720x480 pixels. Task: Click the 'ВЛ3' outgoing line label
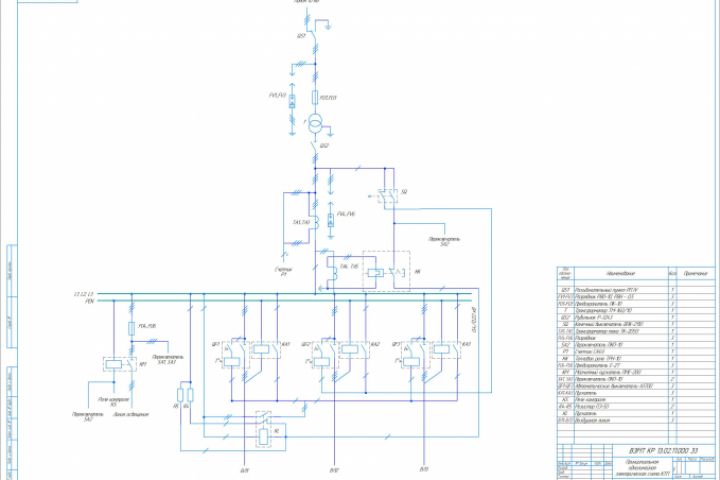pyautogui.click(x=424, y=469)
